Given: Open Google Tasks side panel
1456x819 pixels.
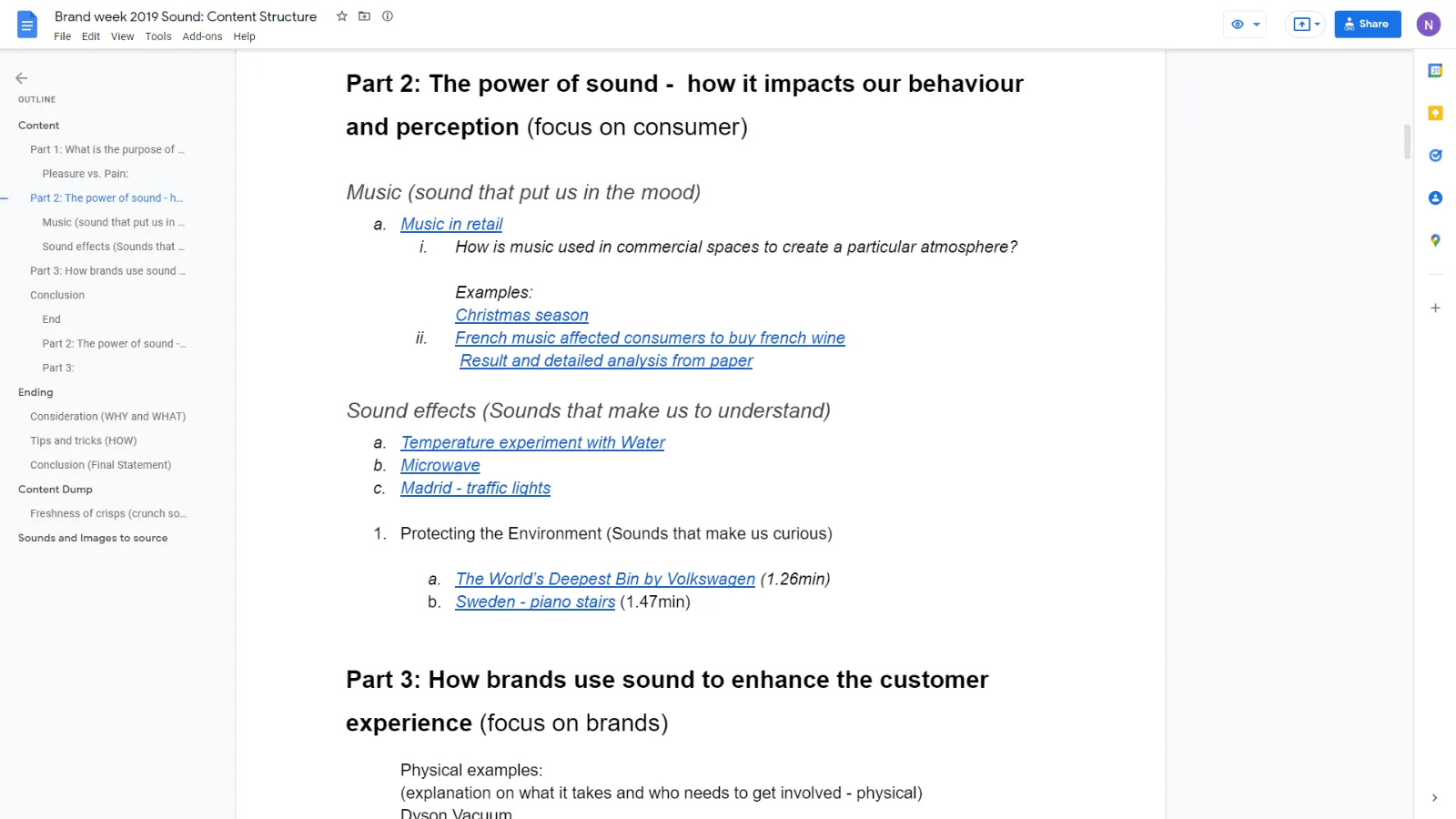Looking at the screenshot, I should coord(1435,156).
